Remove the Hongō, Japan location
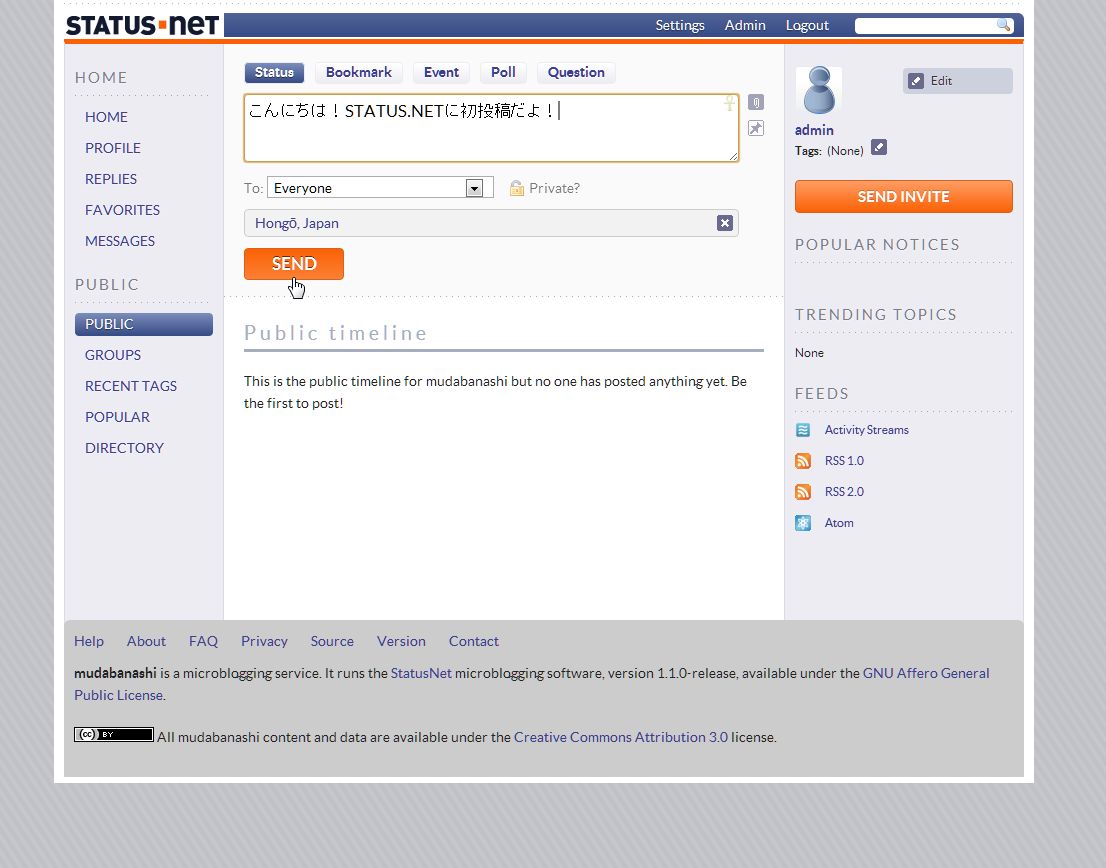 coord(724,223)
